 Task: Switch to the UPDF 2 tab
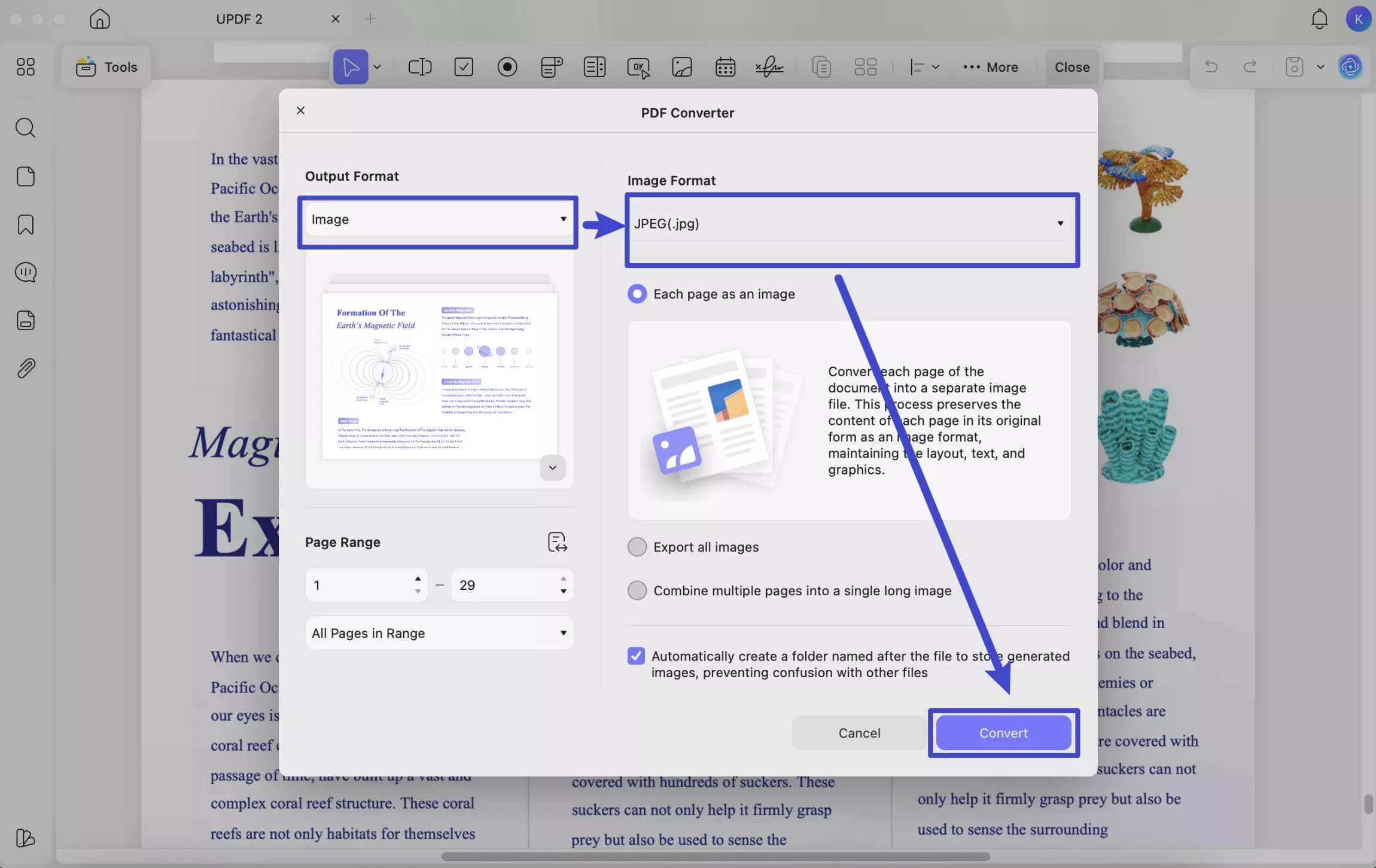(x=239, y=19)
